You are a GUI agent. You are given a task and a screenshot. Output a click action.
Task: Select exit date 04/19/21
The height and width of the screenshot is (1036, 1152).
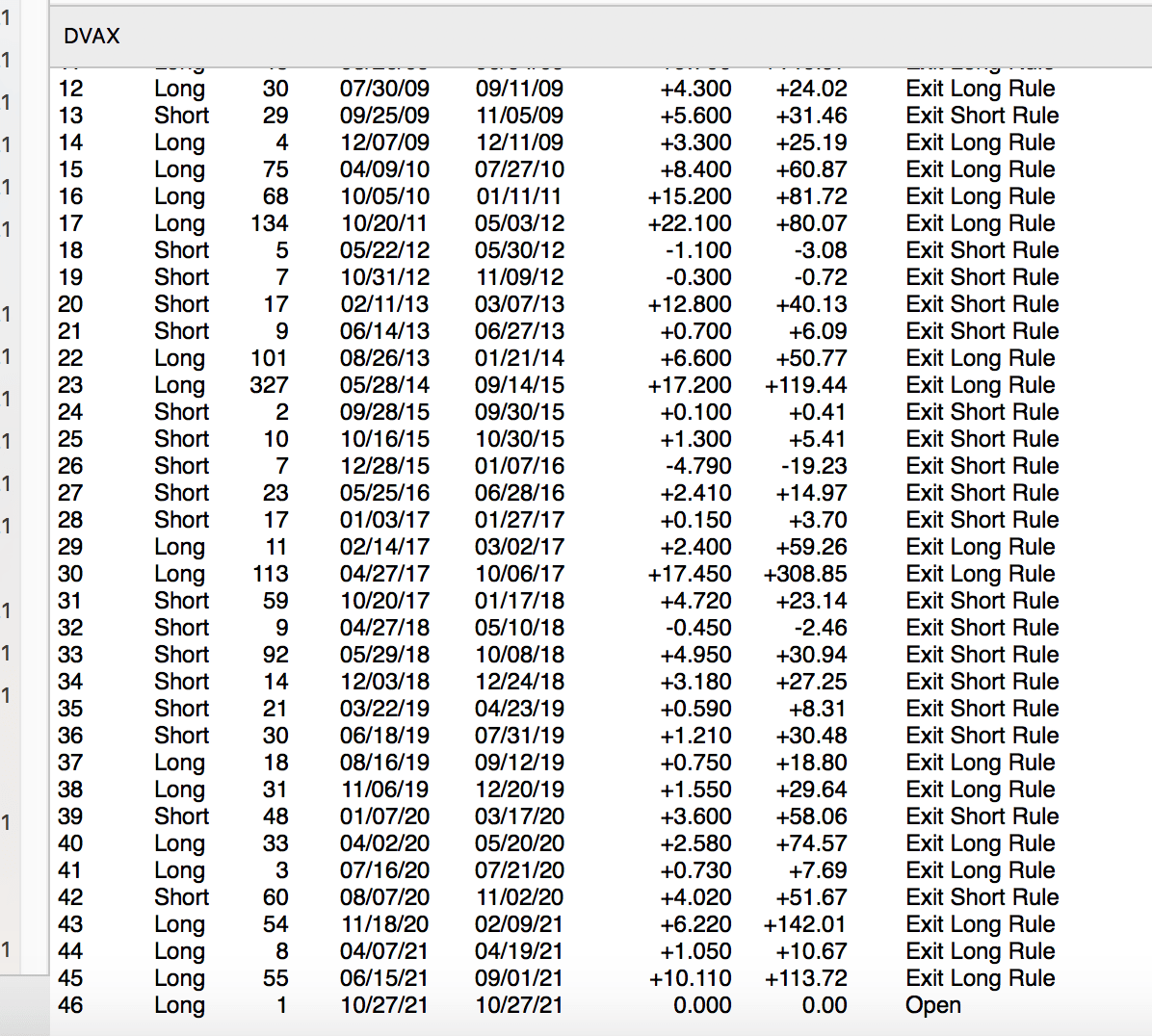point(519,951)
